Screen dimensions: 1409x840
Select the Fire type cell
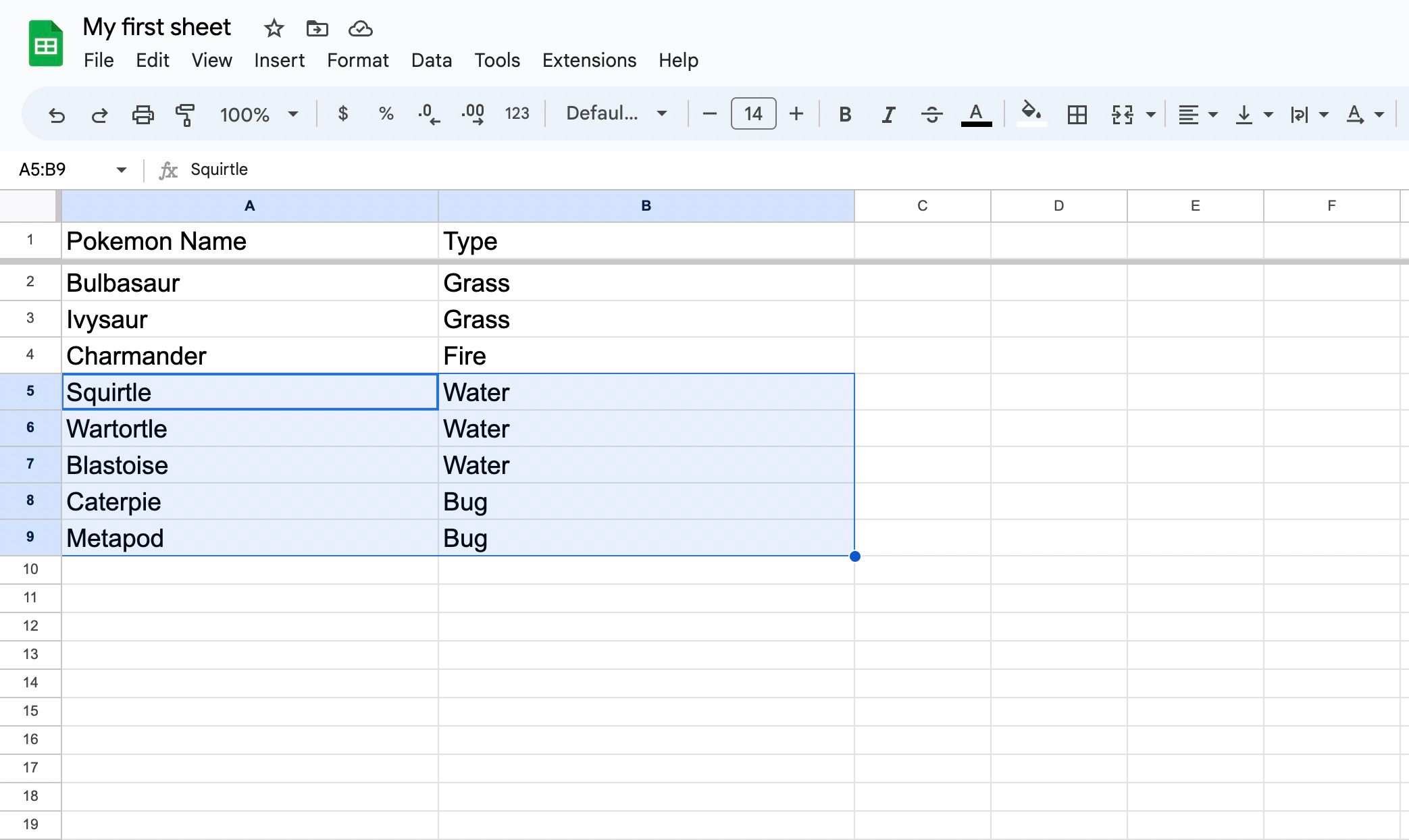[x=646, y=356]
